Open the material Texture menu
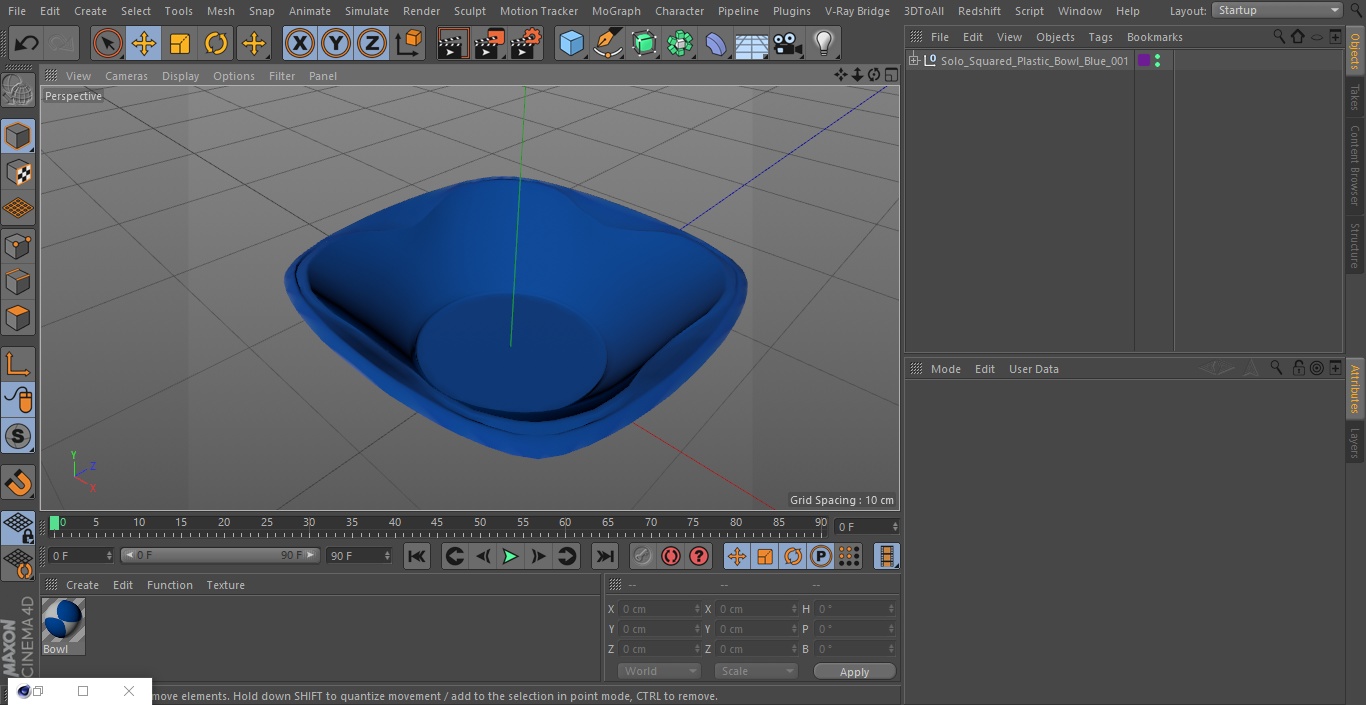1366x705 pixels. (225, 585)
